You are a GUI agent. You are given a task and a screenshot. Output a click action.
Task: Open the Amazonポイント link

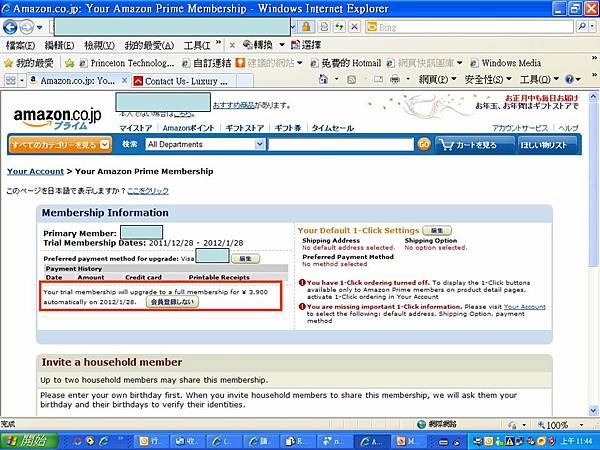[x=188, y=128]
